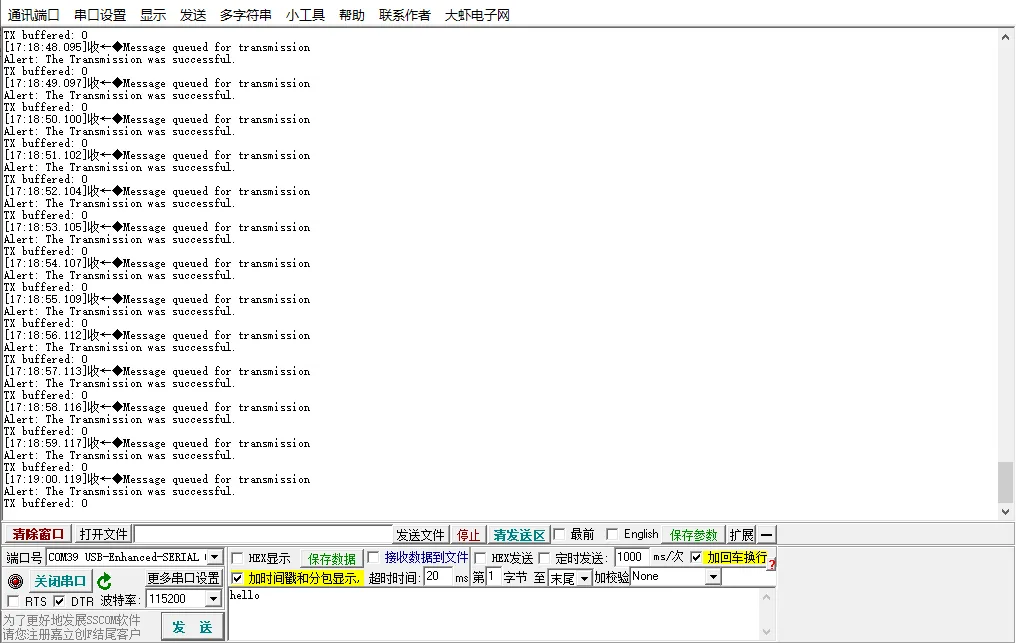Click the green refresh ports icon
This screenshot has height=643, width=1016.
pyautogui.click(x=104, y=581)
